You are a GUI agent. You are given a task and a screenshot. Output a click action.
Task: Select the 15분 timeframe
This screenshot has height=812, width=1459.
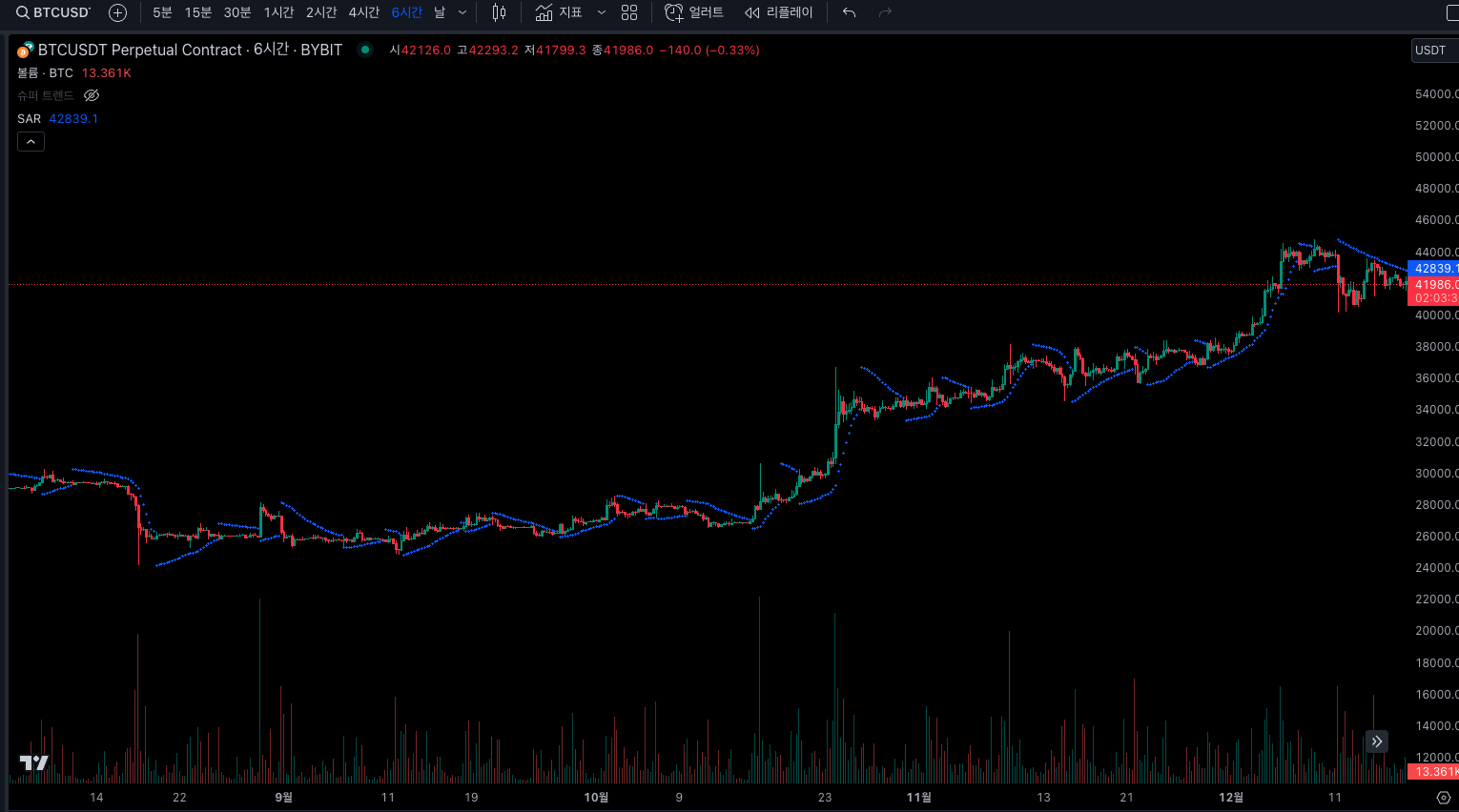197,12
